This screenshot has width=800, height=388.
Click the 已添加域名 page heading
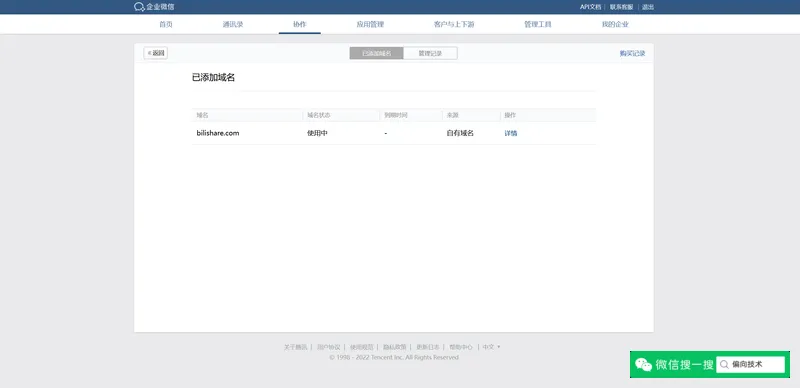point(213,78)
